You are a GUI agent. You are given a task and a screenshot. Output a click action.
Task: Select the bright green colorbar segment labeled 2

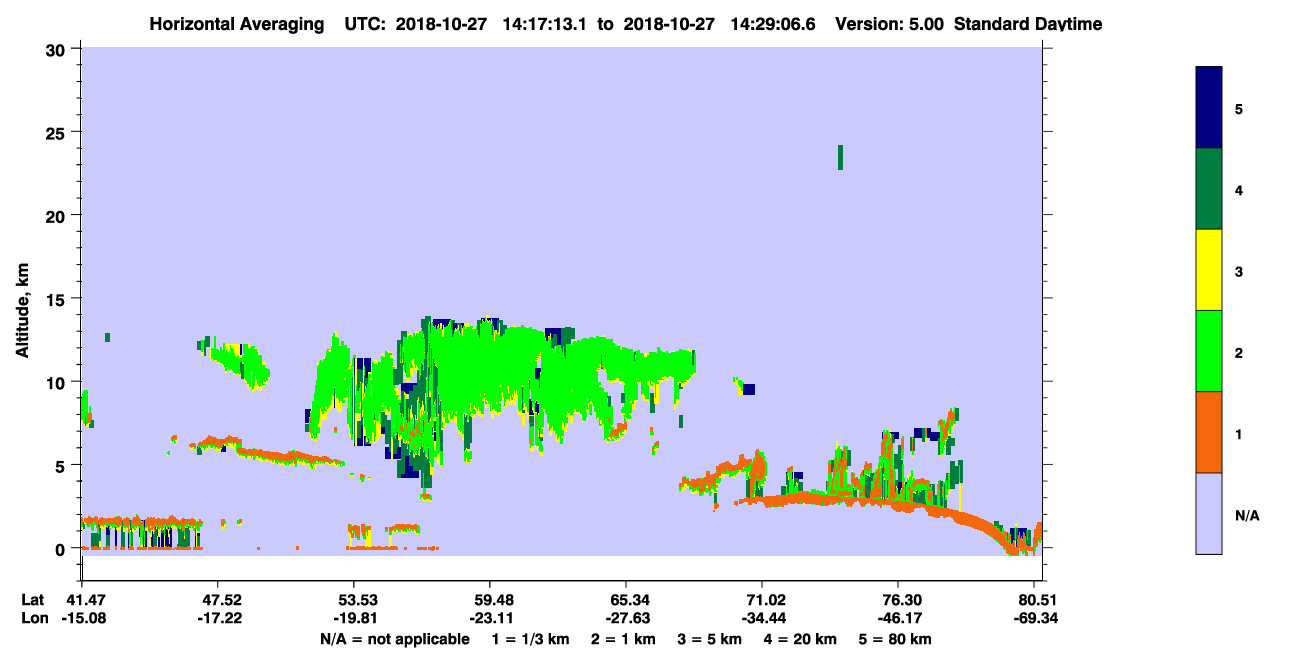click(x=1209, y=351)
